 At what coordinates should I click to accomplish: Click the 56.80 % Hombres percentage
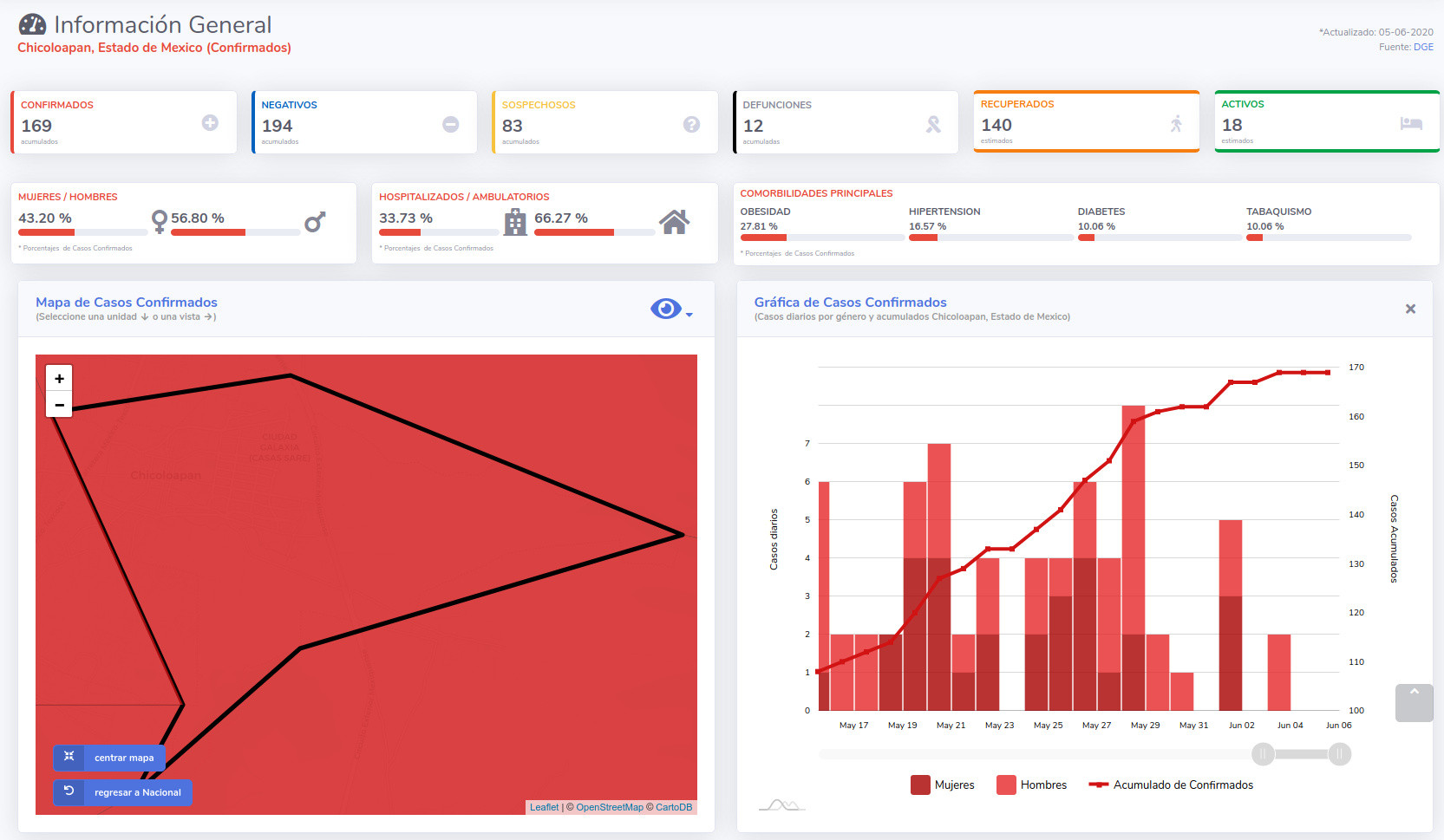(x=198, y=218)
